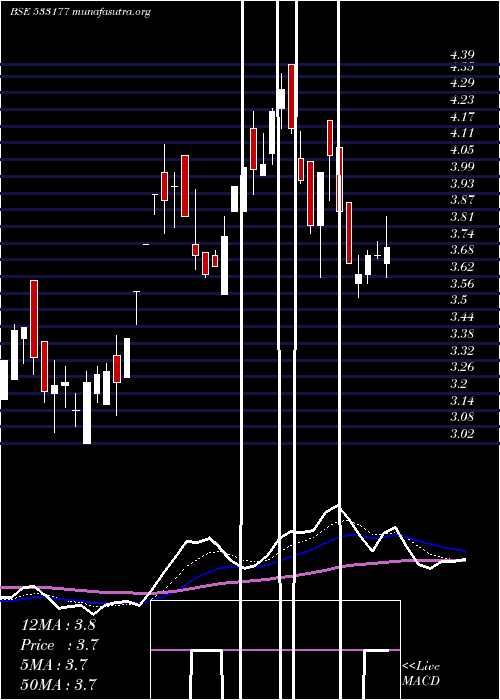This screenshot has height=700, width=500.
Task: Click the 4.29 price axis label
Action: click(462, 83)
